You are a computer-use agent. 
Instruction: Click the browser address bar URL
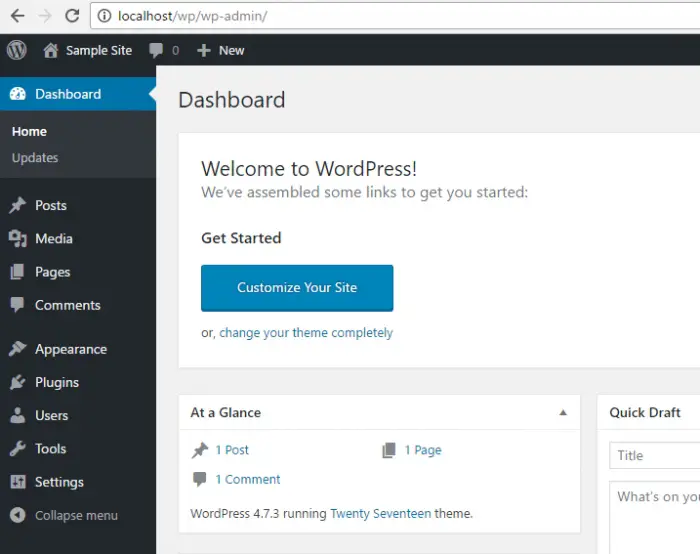point(192,16)
